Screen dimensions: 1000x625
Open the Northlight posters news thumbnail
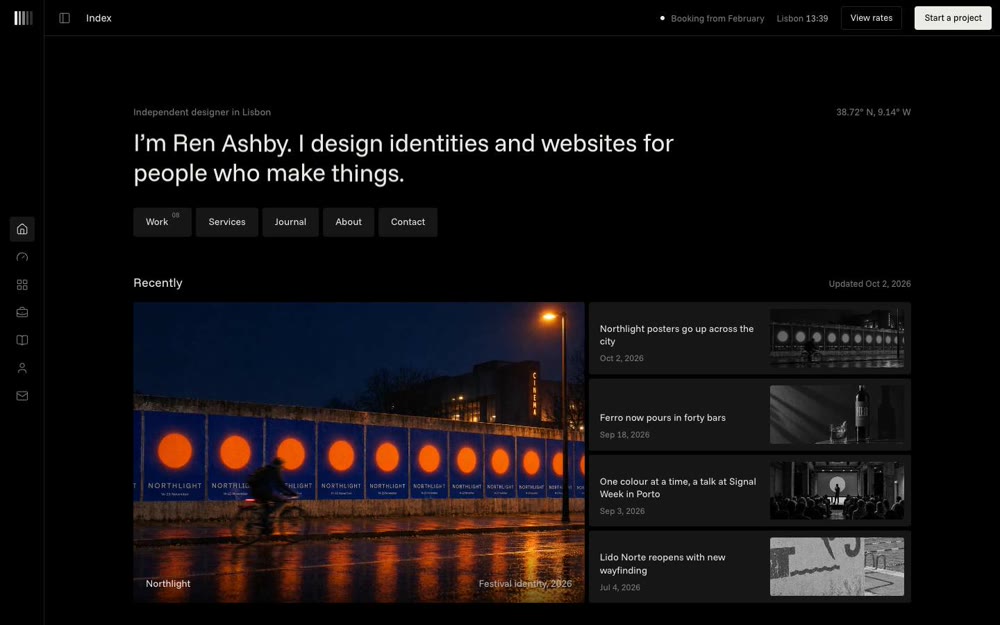tap(837, 338)
